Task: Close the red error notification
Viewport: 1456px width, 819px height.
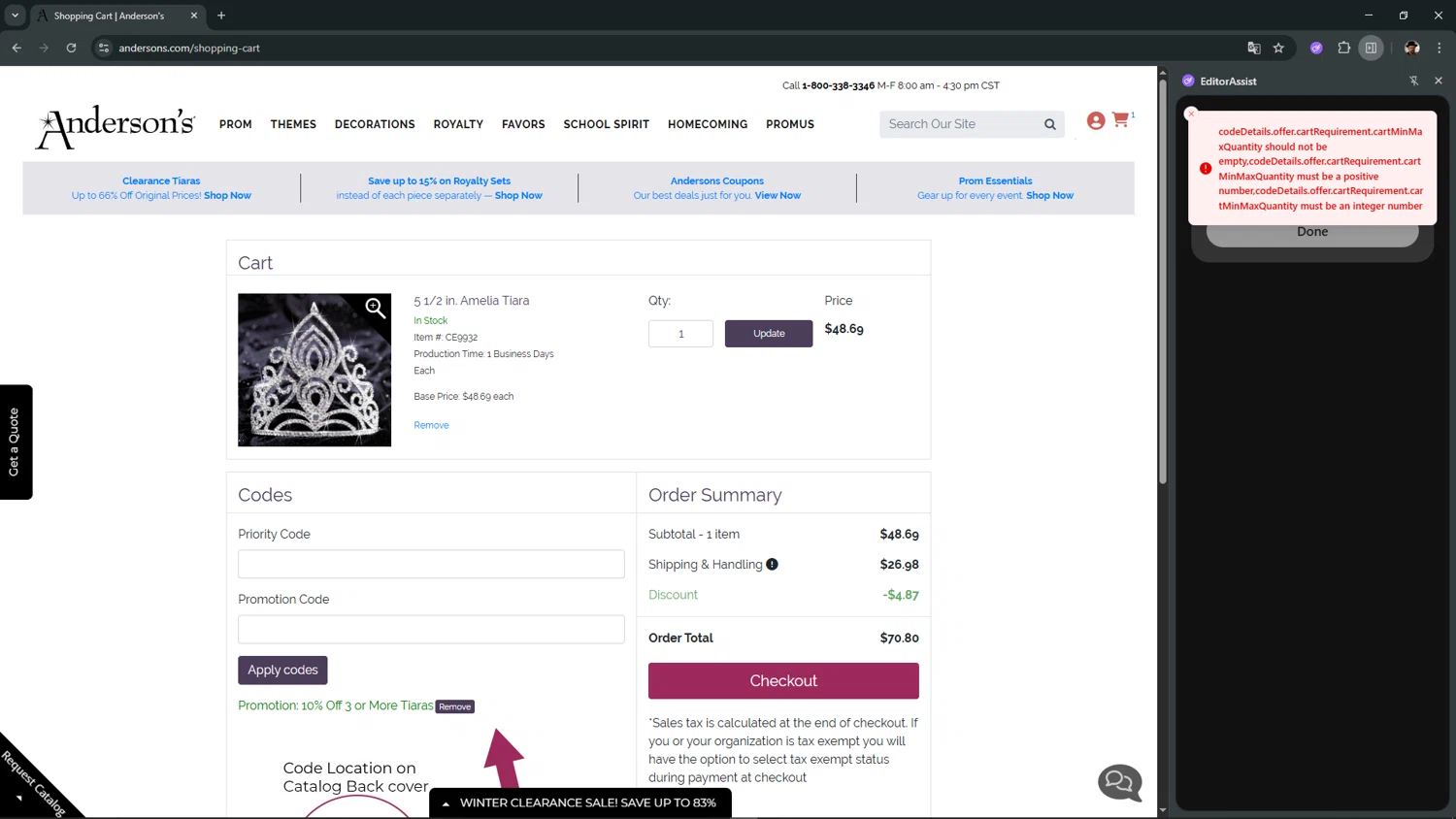Action: click(1191, 114)
